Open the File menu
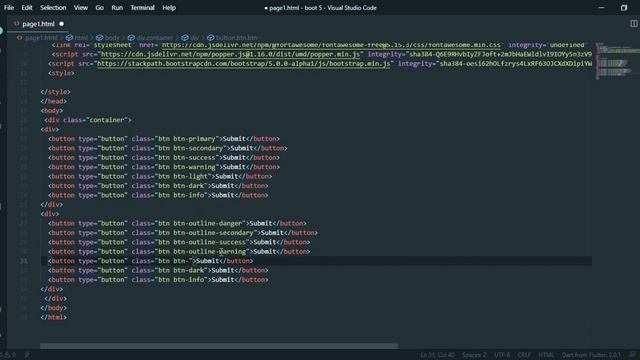Viewport: 640px width, 360px height. pyautogui.click(x=9, y=8)
